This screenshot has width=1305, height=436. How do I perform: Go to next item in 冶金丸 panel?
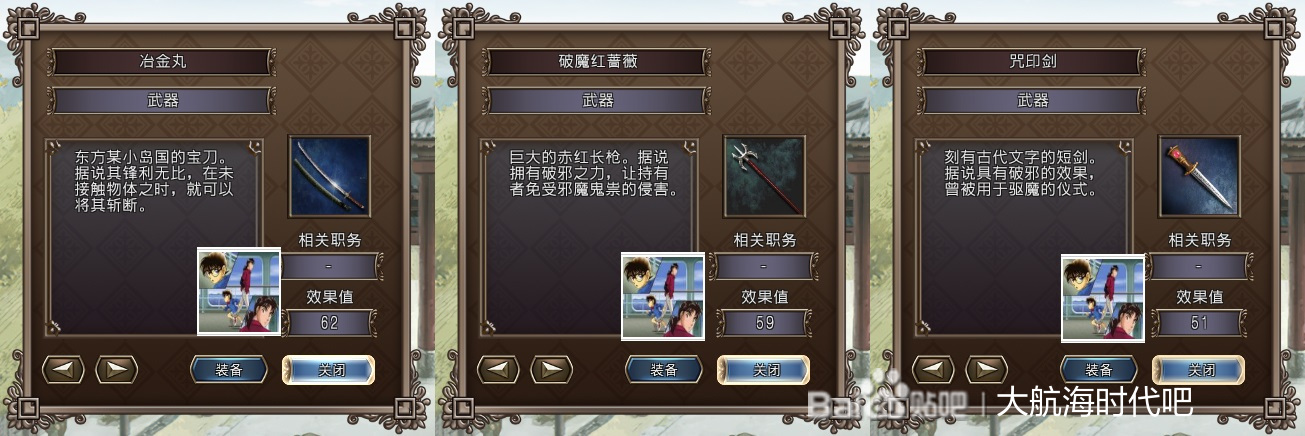click(116, 369)
